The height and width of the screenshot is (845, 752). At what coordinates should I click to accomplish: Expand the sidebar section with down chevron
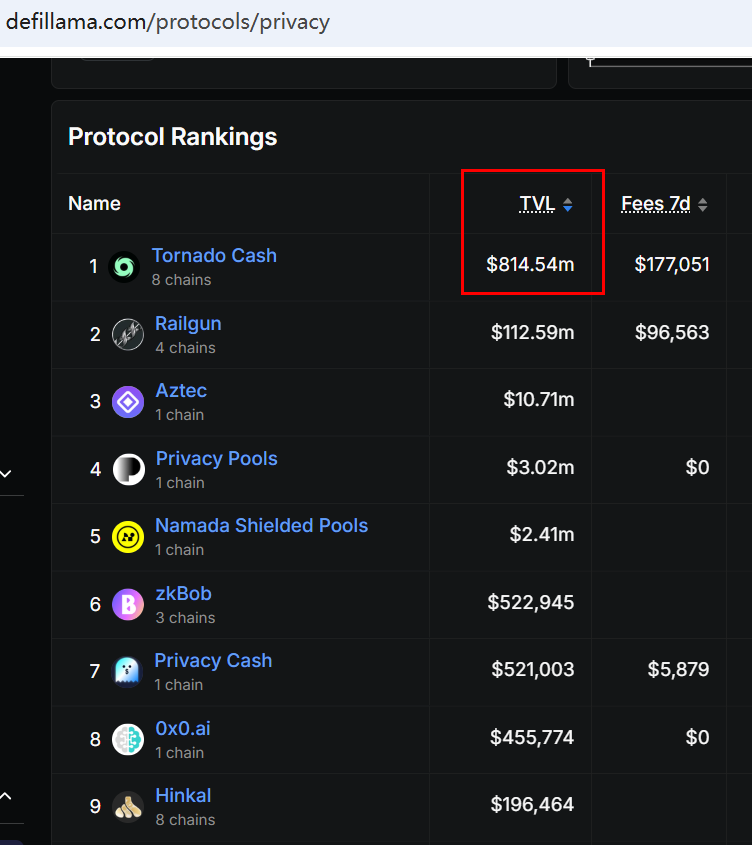pos(6,474)
